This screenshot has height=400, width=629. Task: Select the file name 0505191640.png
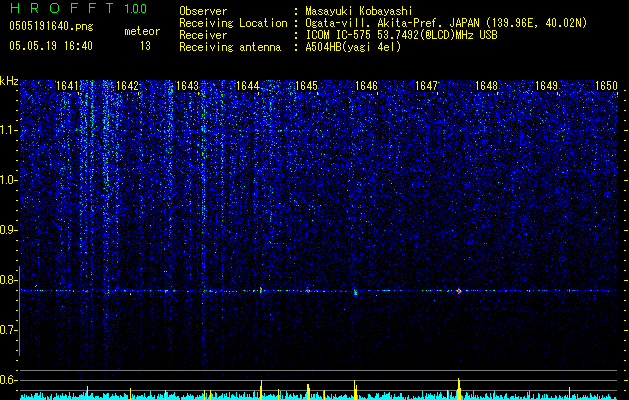pos(51,26)
